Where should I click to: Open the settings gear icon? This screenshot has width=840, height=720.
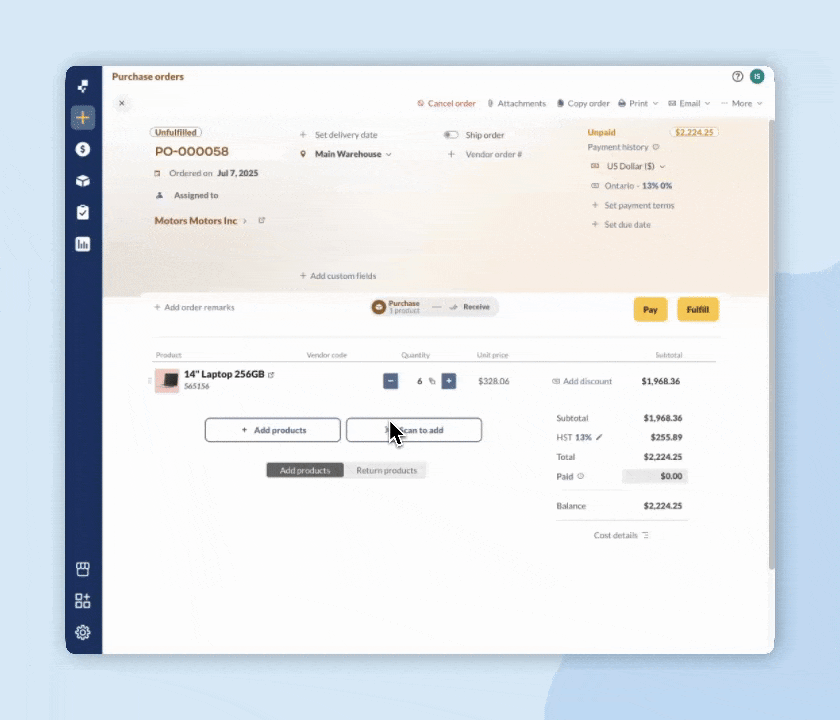click(83, 632)
